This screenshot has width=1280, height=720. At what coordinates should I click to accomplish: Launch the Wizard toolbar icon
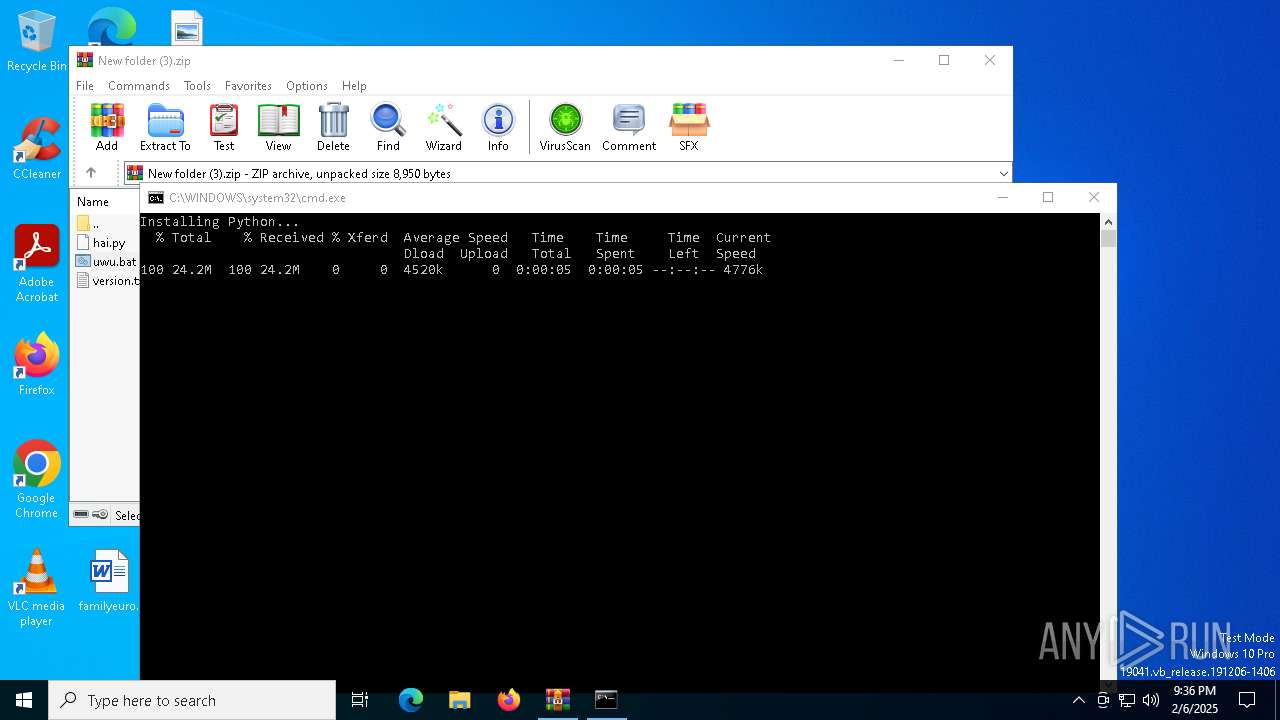pos(443,127)
